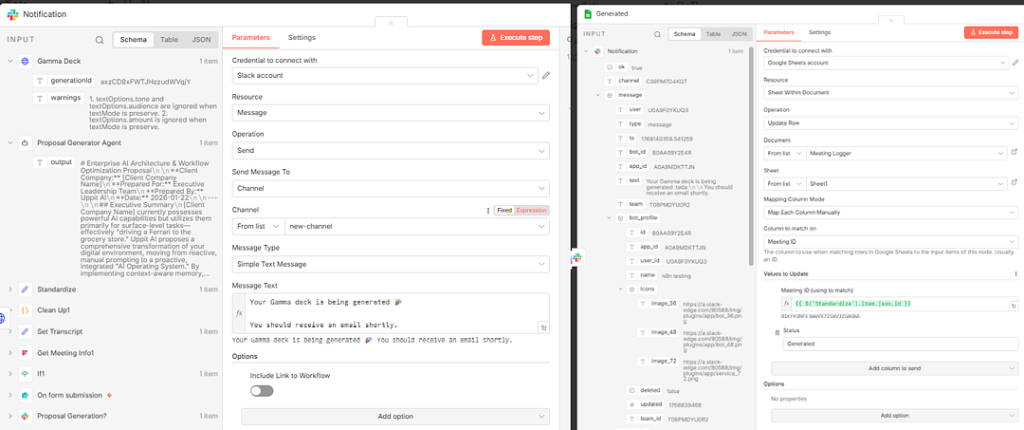This screenshot has width=1024, height=430.
Task: Click the trash icon beside Status field
Action: [x=776, y=333]
